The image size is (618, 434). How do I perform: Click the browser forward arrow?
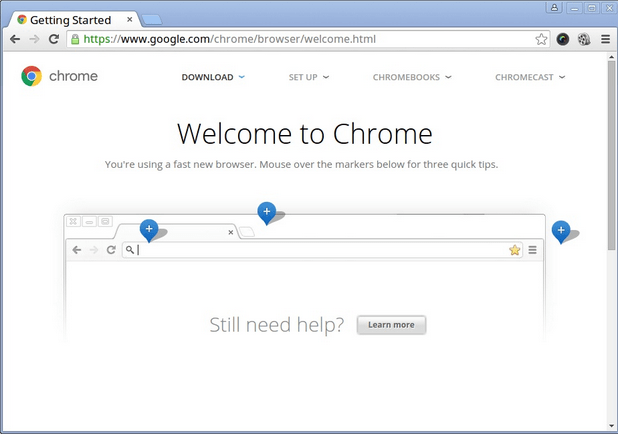(34, 39)
